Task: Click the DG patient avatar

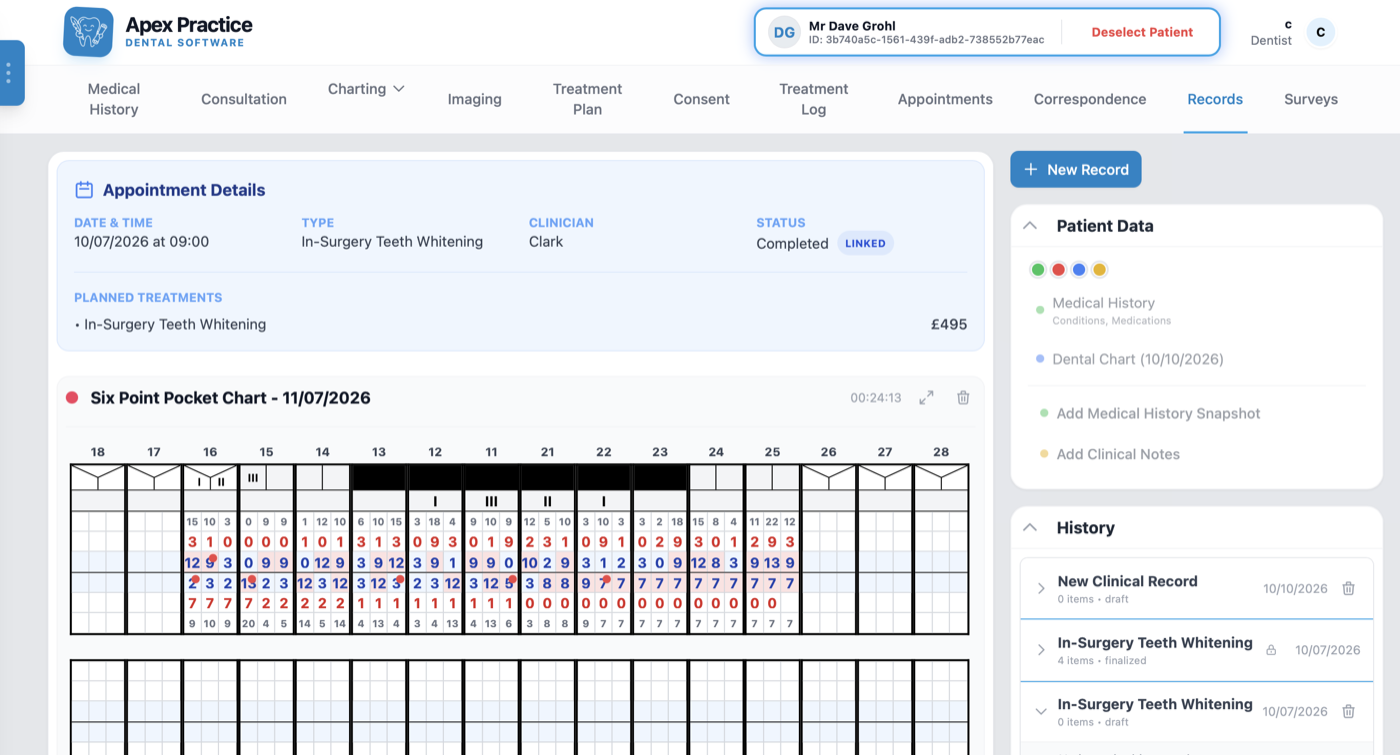Action: (x=784, y=32)
